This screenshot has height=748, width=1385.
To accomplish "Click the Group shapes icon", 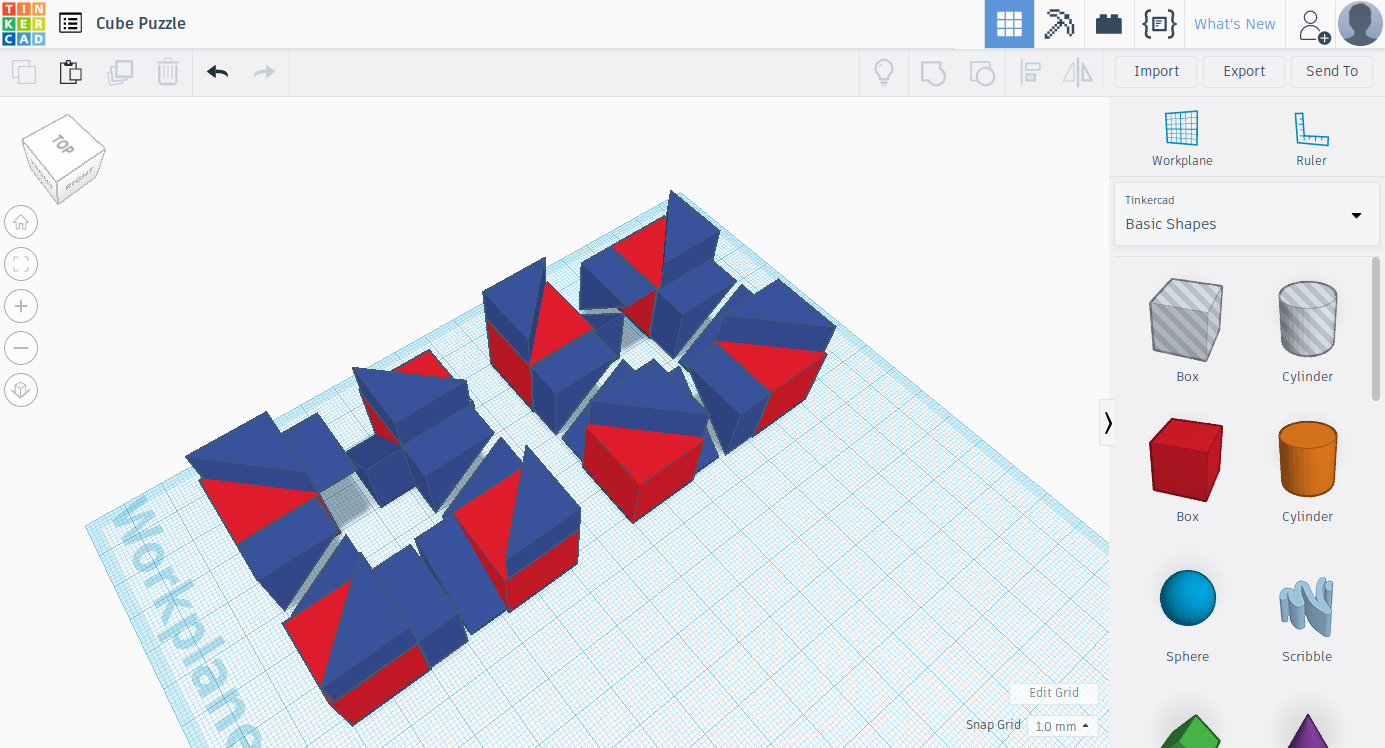I will click(933, 72).
